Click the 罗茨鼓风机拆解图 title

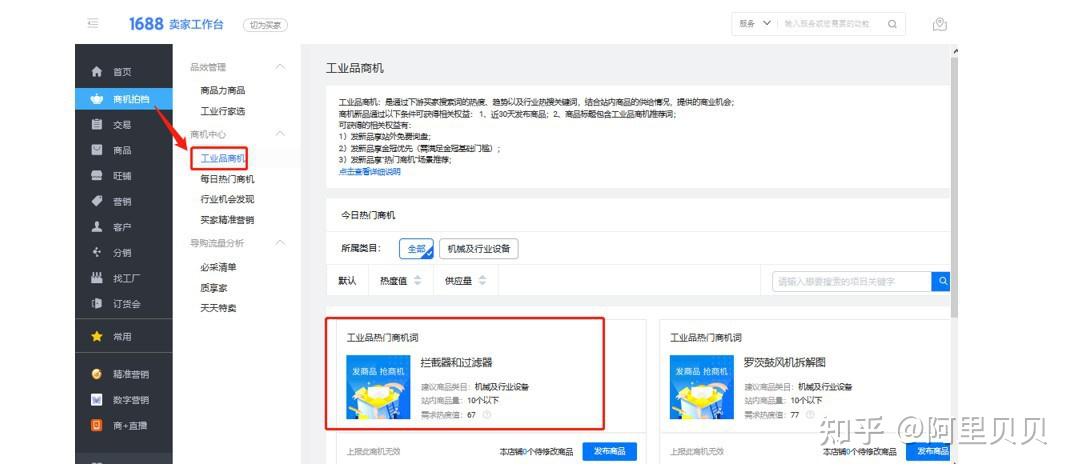point(785,363)
